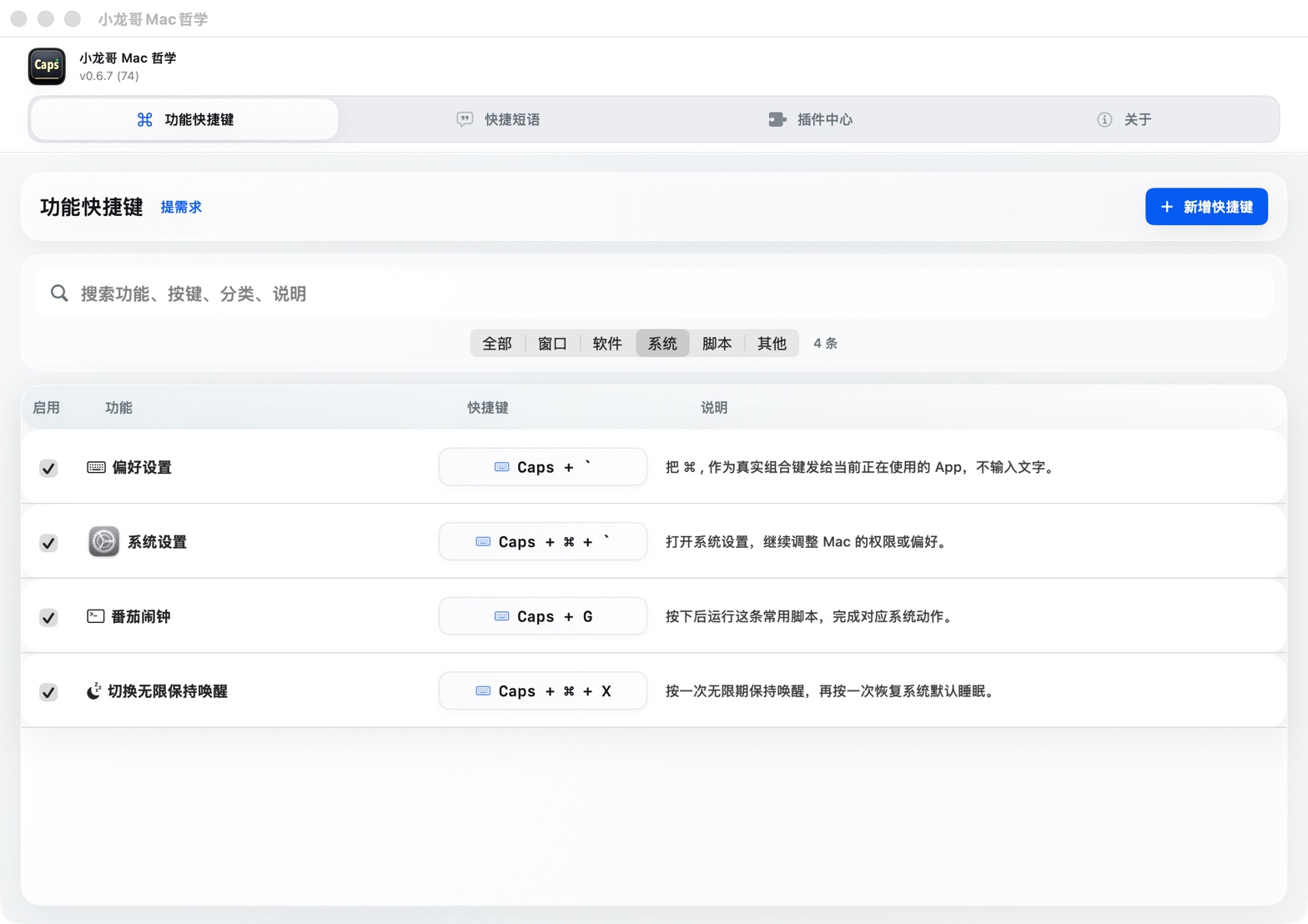Click the version text v0.6.7 (74)

coord(109,76)
